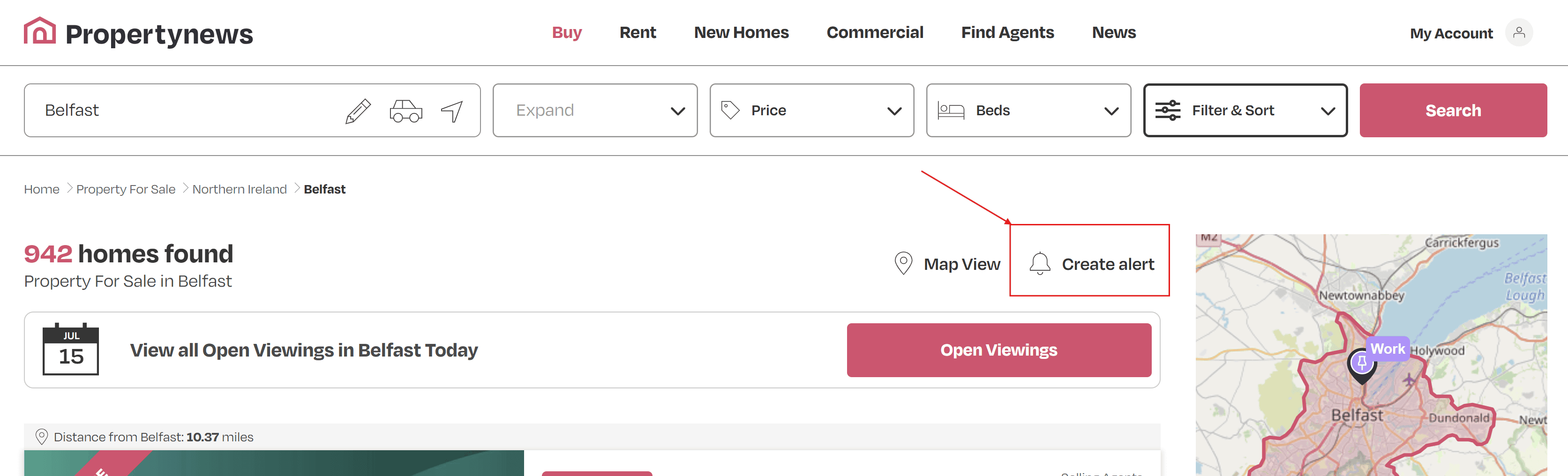Expand the Filter & Sort menu
This screenshot has height=476, width=1568.
(x=1245, y=110)
